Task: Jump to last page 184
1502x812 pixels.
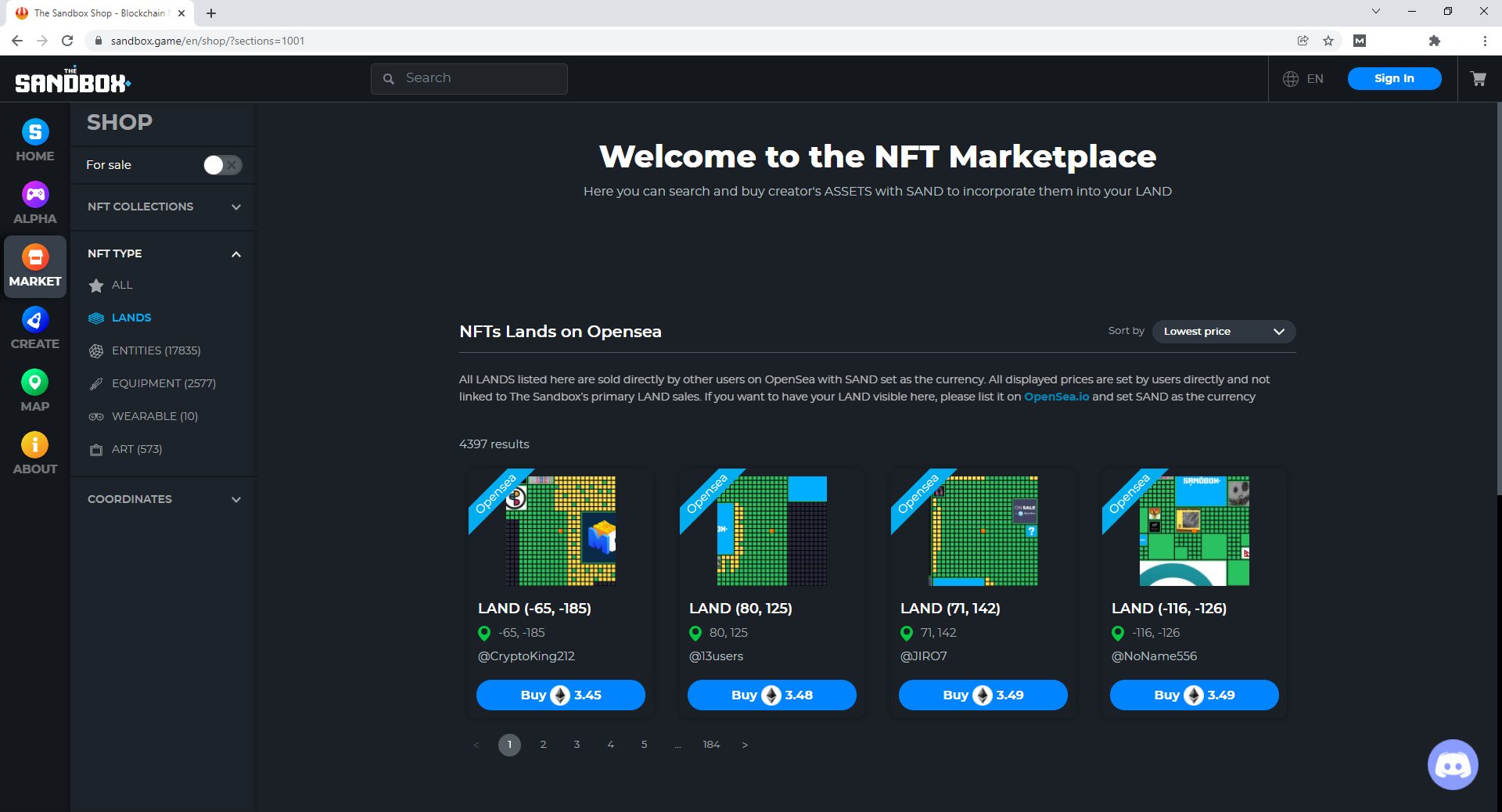Action: click(711, 745)
